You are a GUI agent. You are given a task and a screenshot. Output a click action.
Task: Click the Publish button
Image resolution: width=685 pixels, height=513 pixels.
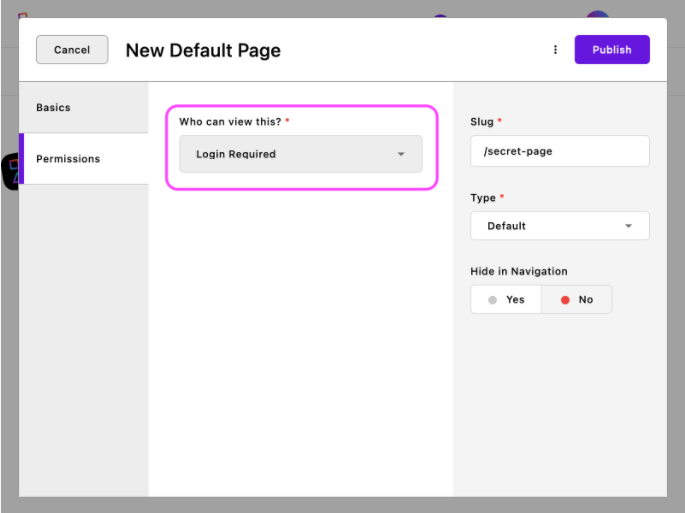612,50
